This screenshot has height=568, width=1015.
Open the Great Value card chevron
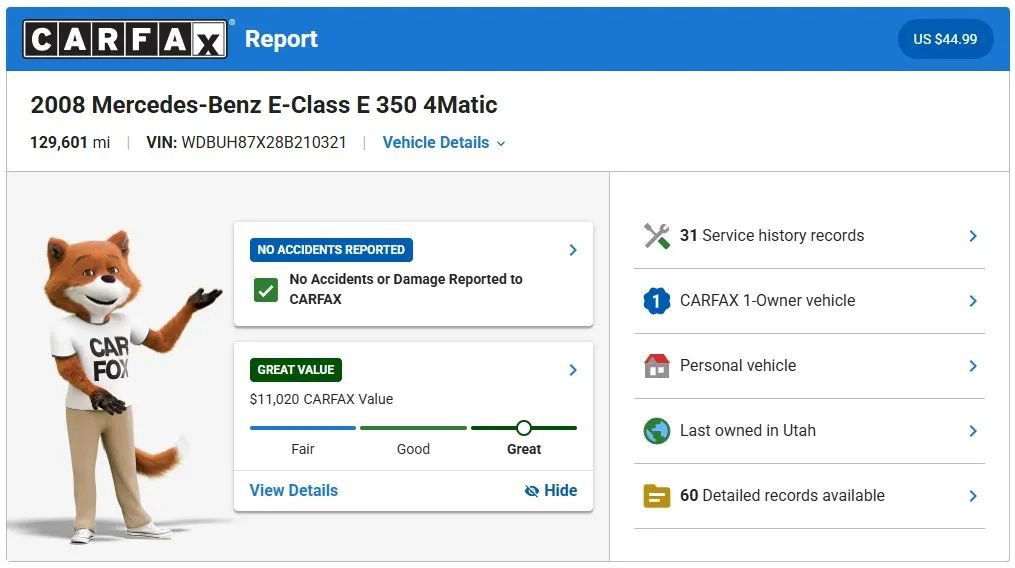click(573, 370)
